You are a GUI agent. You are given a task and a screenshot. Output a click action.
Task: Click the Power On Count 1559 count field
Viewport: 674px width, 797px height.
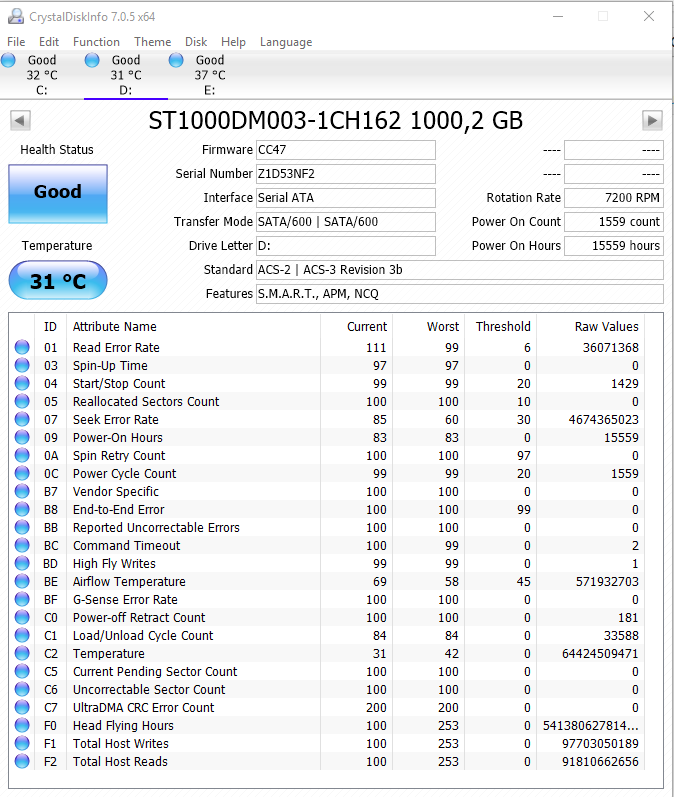click(x=614, y=222)
